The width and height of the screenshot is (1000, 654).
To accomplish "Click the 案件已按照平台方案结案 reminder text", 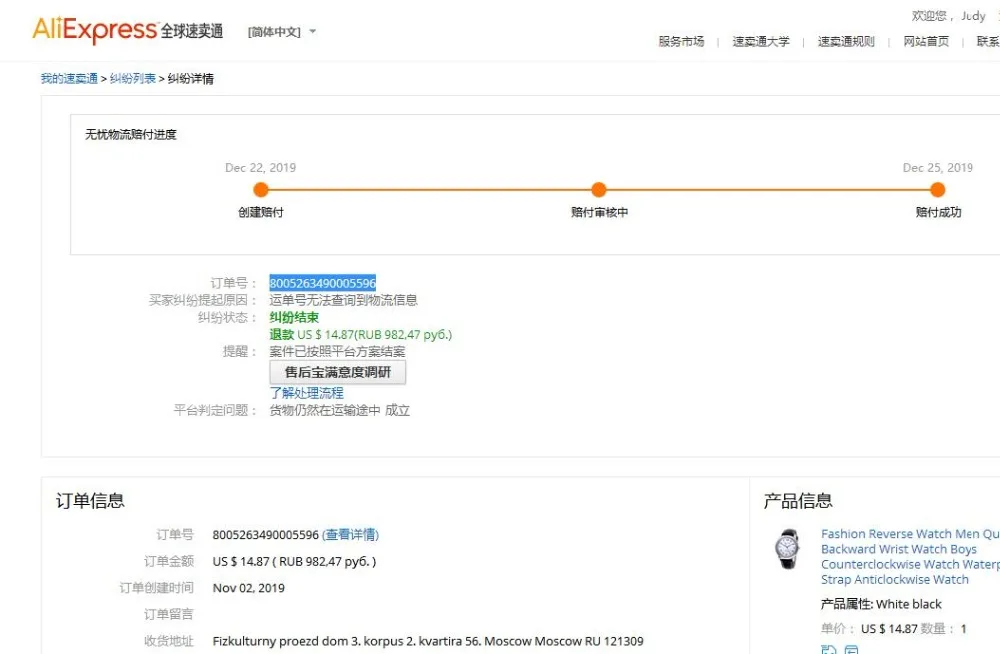I will tap(337, 352).
